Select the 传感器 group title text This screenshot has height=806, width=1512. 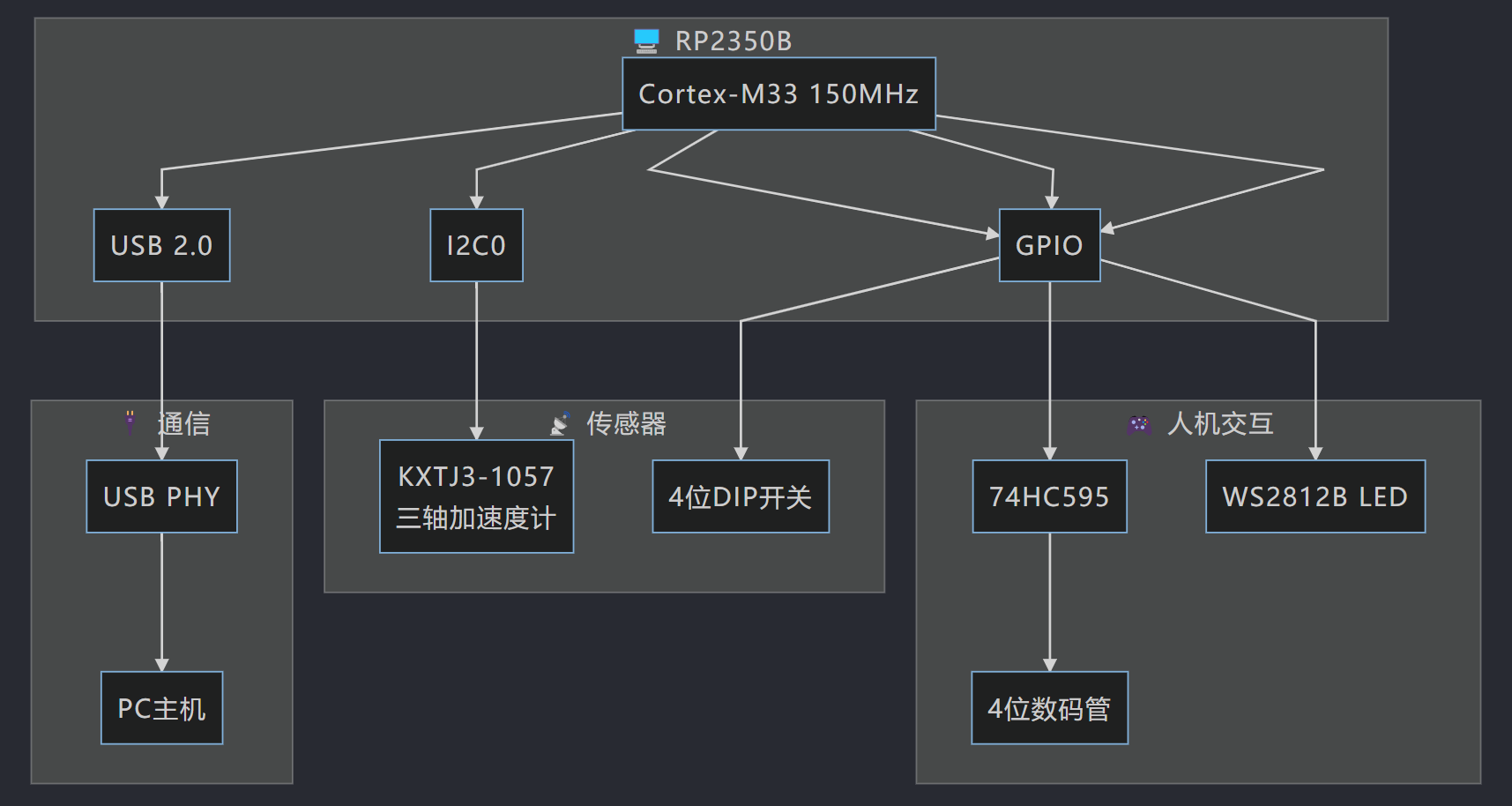coord(626,423)
